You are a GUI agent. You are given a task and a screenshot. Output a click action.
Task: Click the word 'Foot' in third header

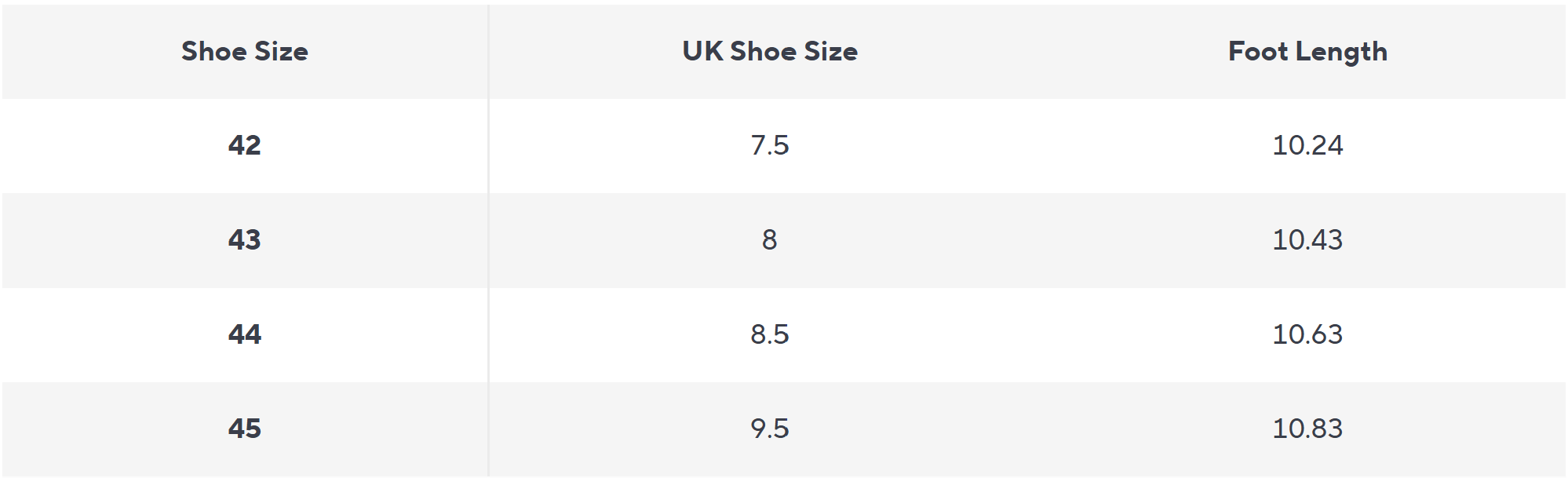(x=1258, y=52)
